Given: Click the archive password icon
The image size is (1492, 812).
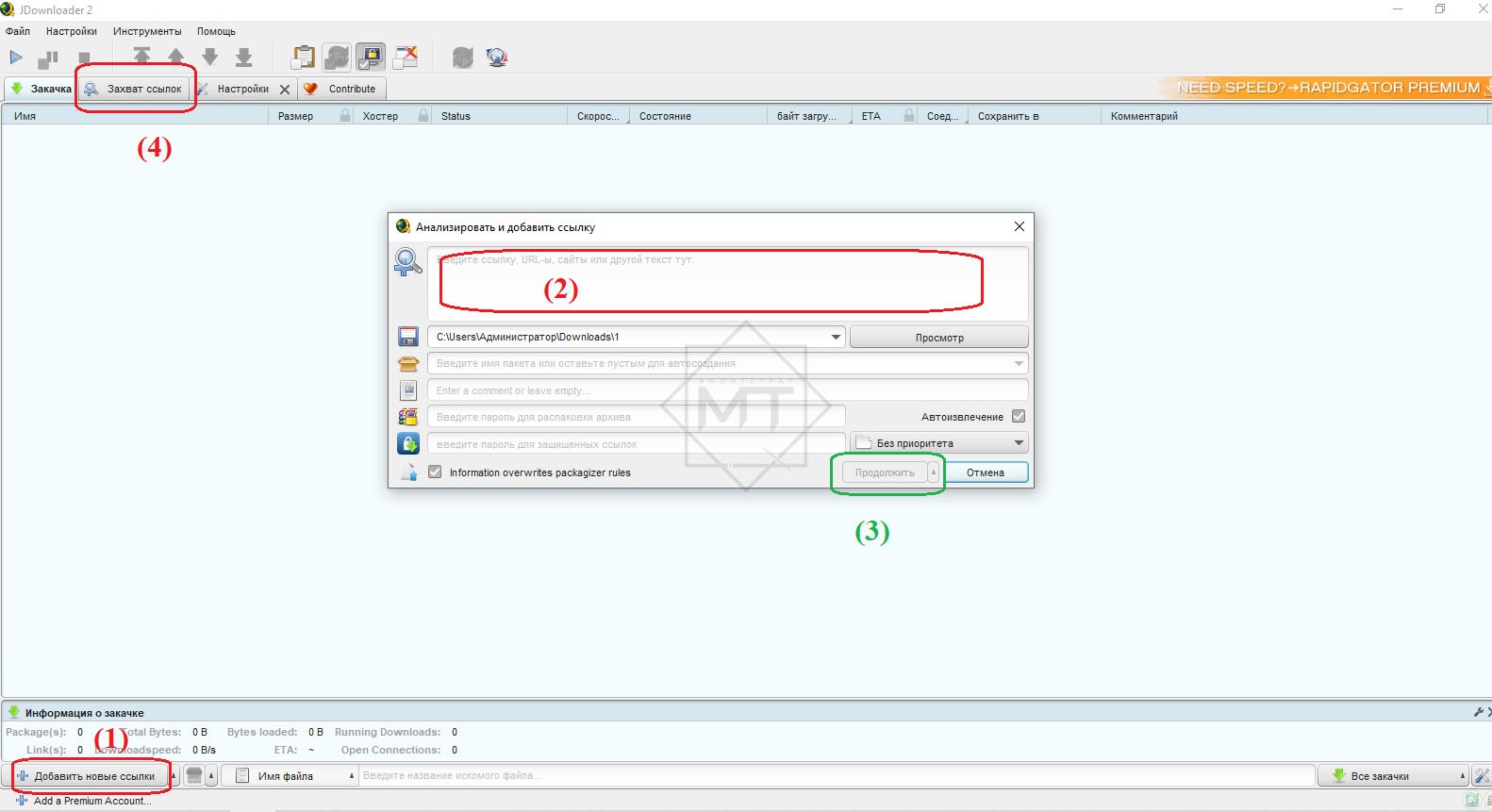Looking at the screenshot, I should tap(408, 417).
